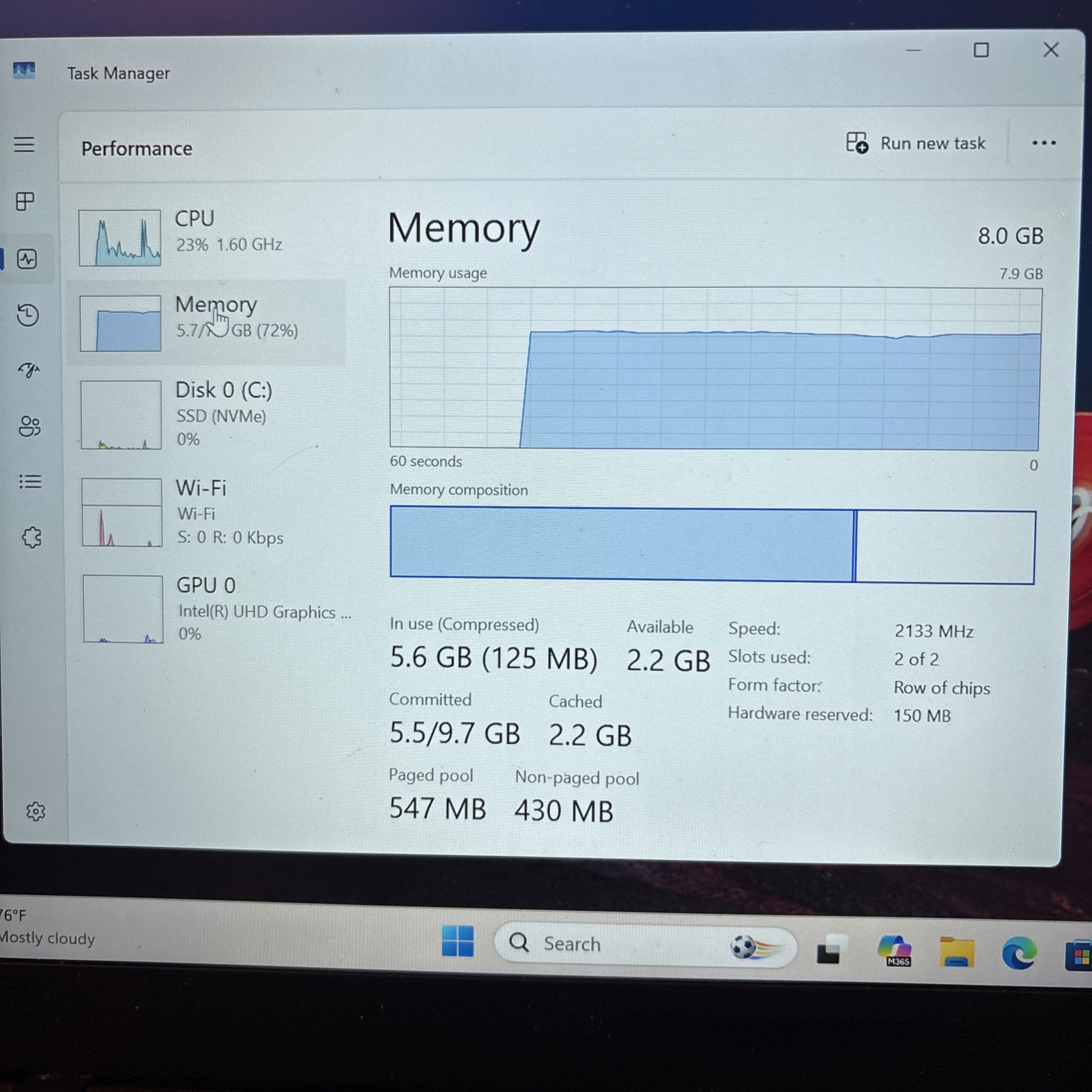This screenshot has height=1092, width=1092.
Task: Open the three-dot more options menu
Action: tap(1044, 143)
